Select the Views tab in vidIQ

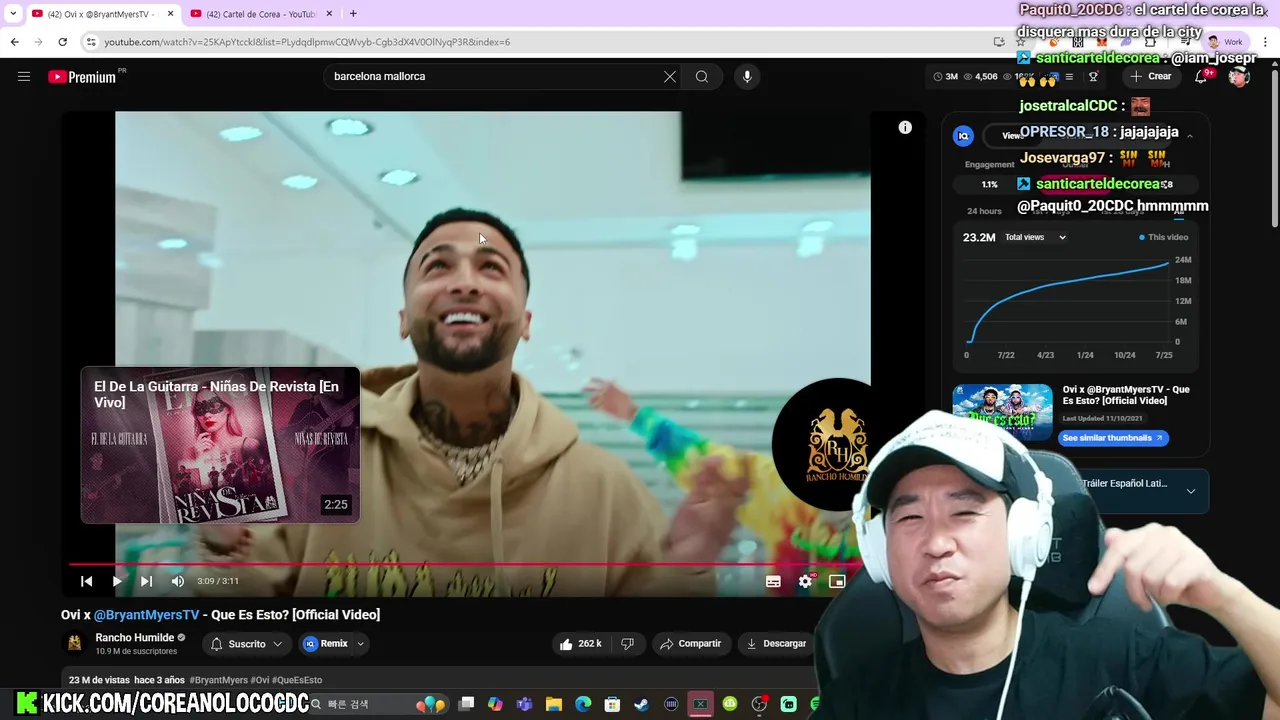pyautogui.click(x=1011, y=136)
